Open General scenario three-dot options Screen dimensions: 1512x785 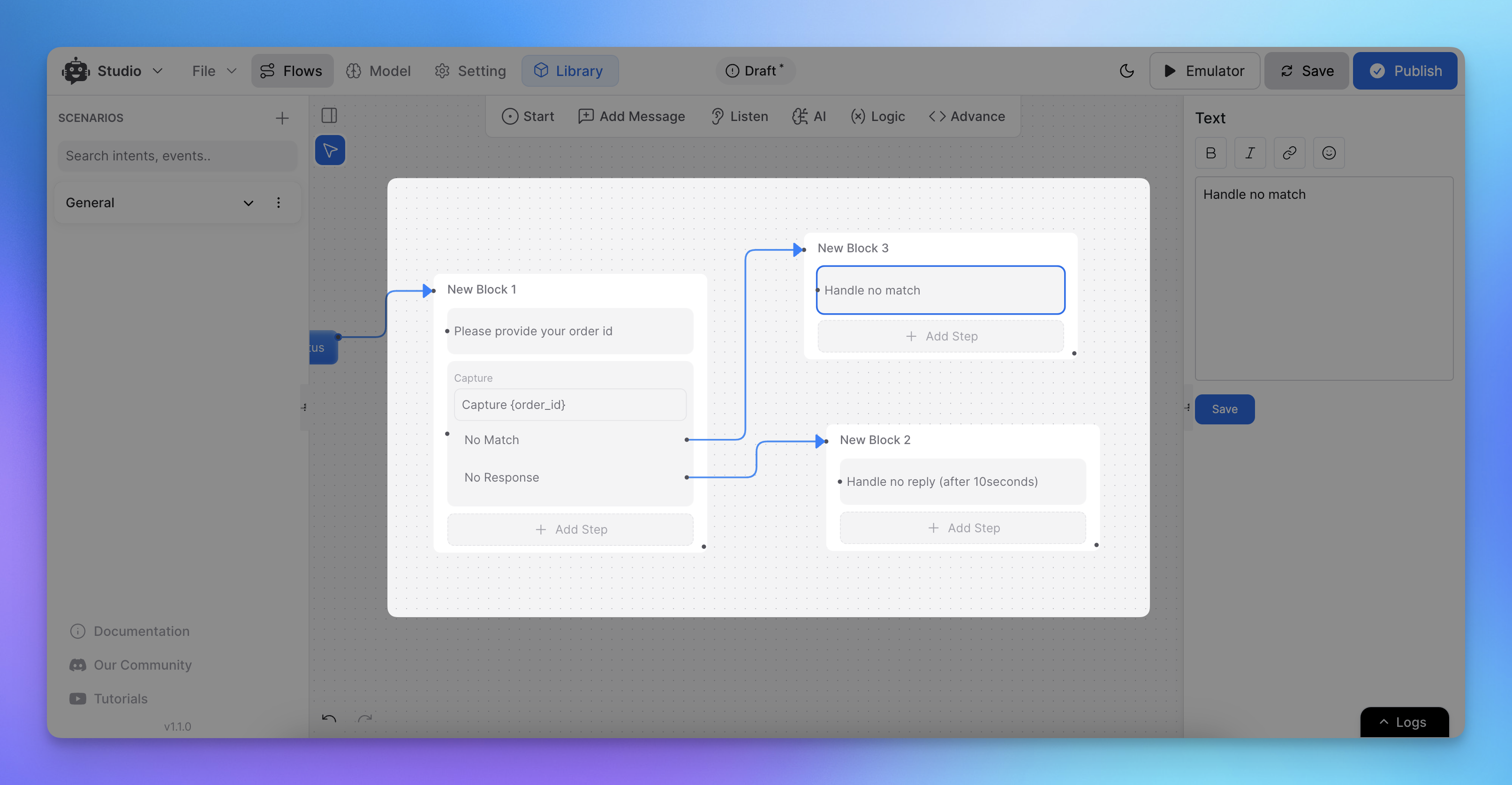click(278, 203)
